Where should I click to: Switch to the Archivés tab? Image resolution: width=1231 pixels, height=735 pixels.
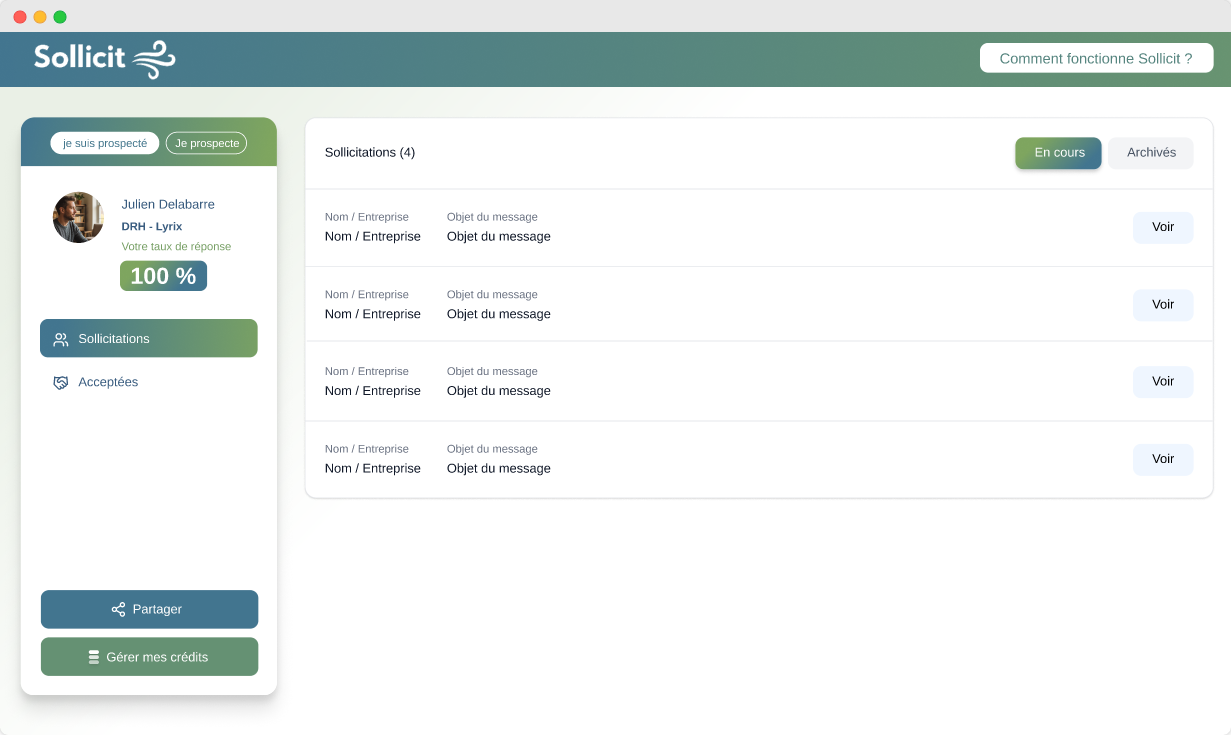tap(1151, 153)
